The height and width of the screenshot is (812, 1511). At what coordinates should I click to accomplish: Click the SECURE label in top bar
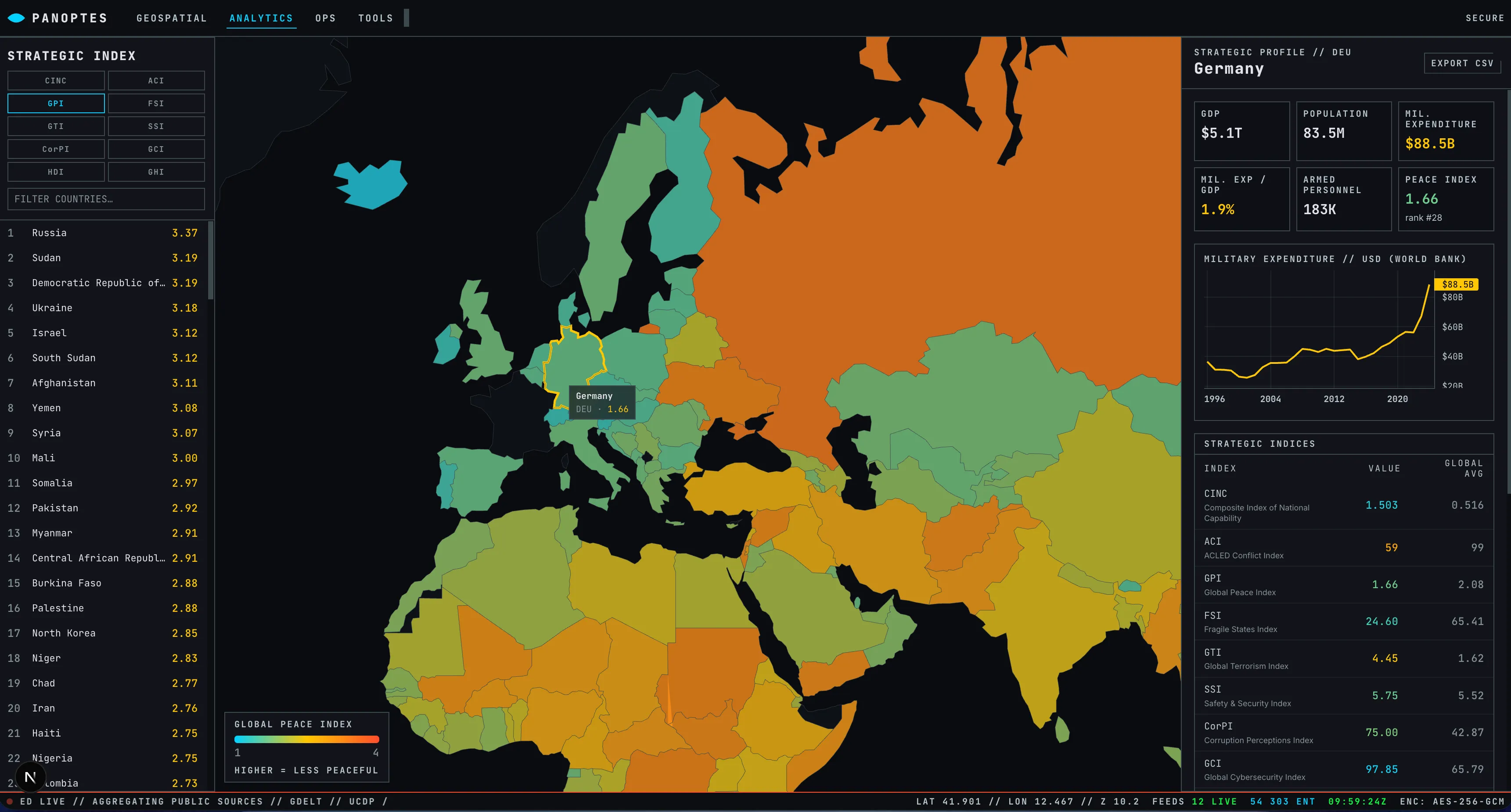pos(1485,18)
